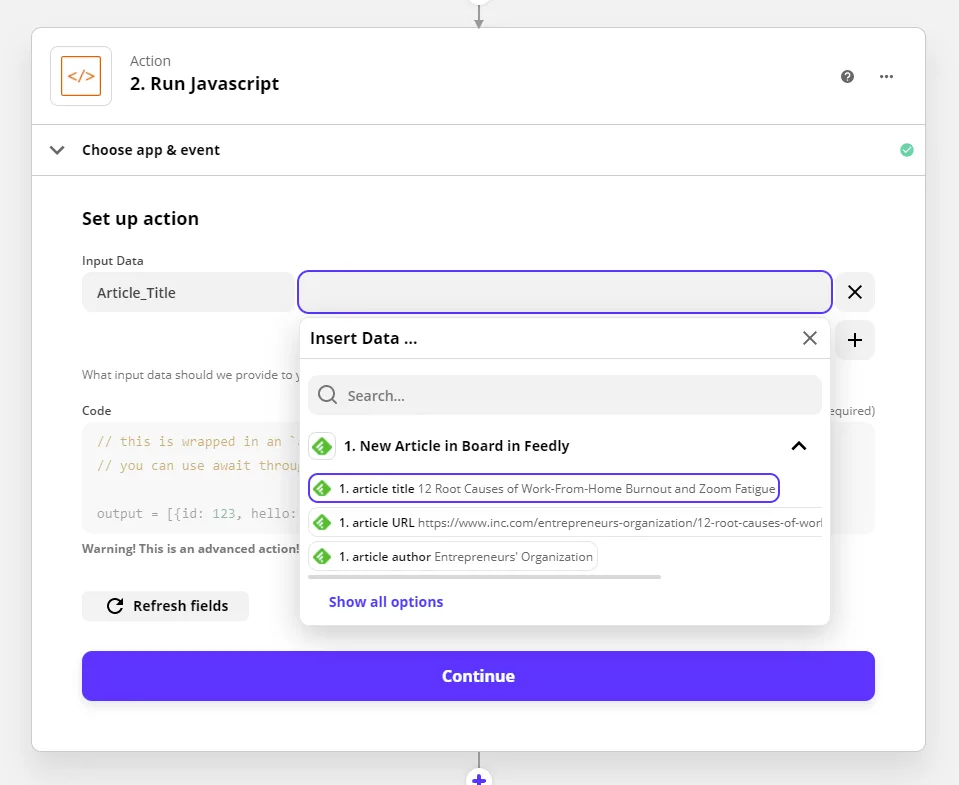Image resolution: width=959 pixels, height=785 pixels.
Task: Click Show all options link
Action: point(386,602)
